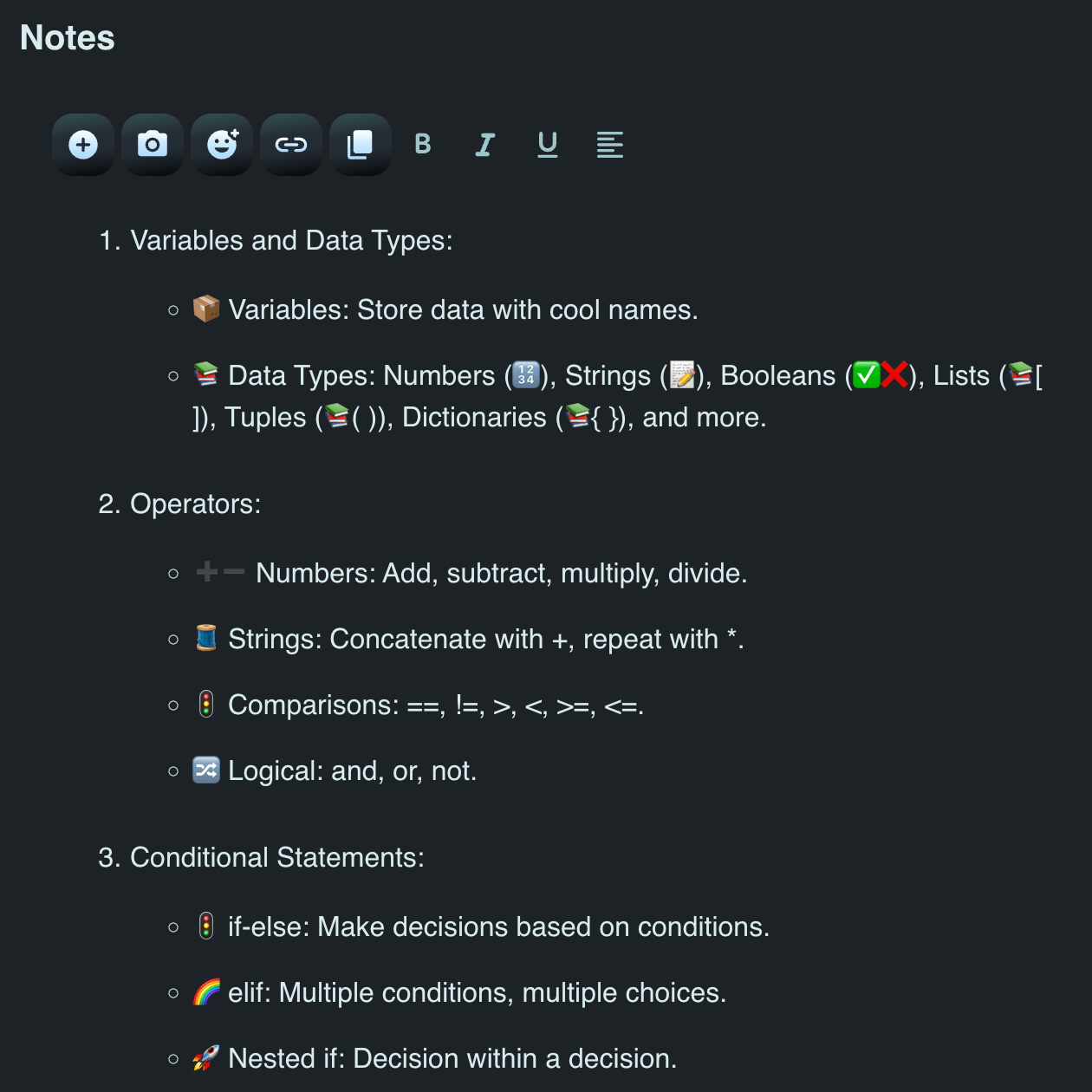Click the package emoji before Variables
The image size is (1092, 1092).
[206, 309]
